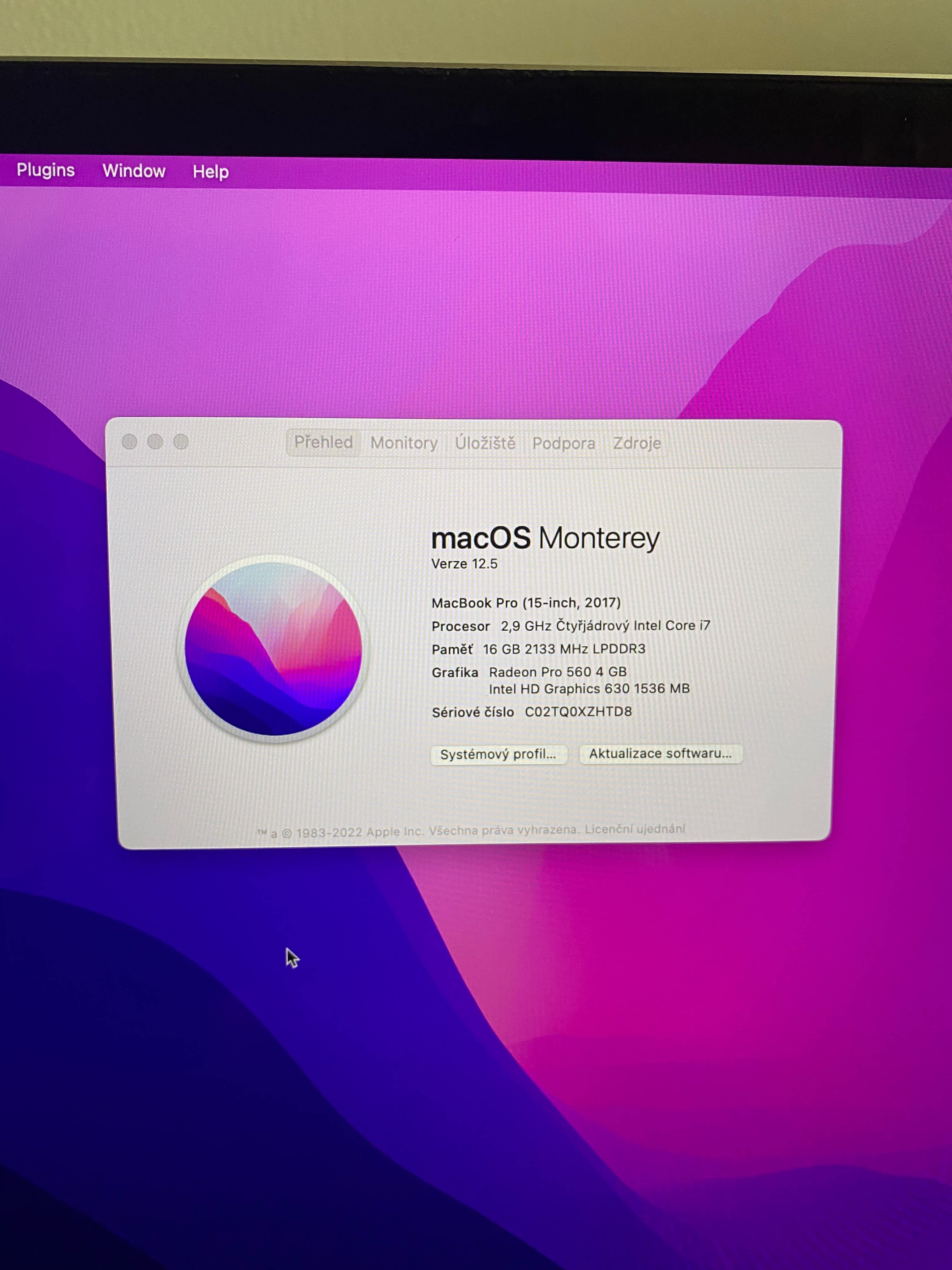Screen dimensions: 952x1270
Task: Click the window zoom button
Action: click(181, 442)
